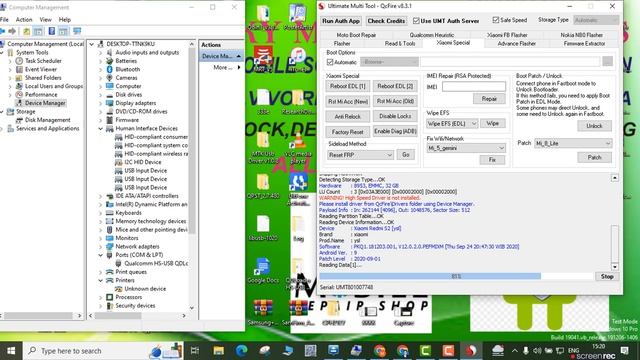Click the operation progress bar in QcFire
Viewport: 640px width, 360px height.
[x=456, y=276]
